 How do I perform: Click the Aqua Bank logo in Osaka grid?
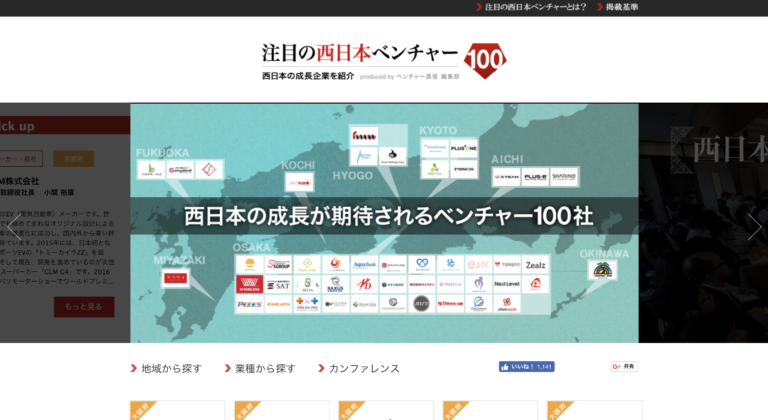pos(364,265)
